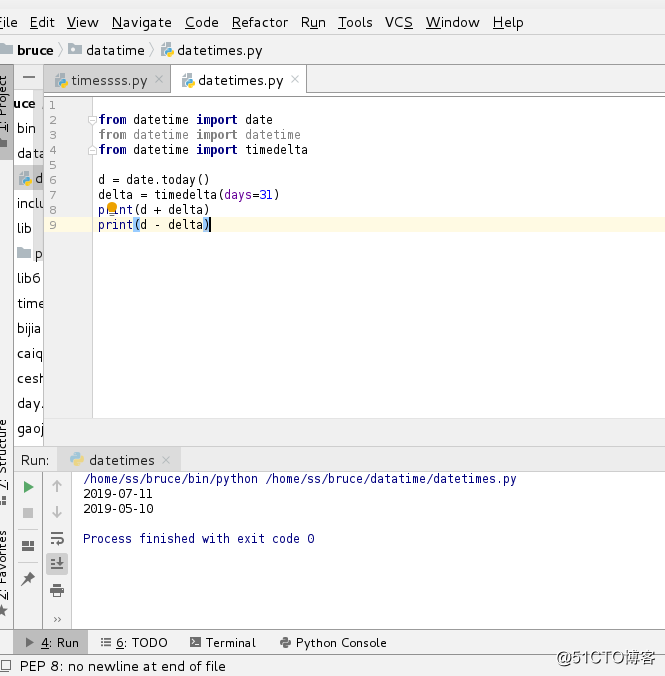This screenshot has width=665, height=676.
Task: Click the orange intention bulb on line 8
Action: [112, 208]
